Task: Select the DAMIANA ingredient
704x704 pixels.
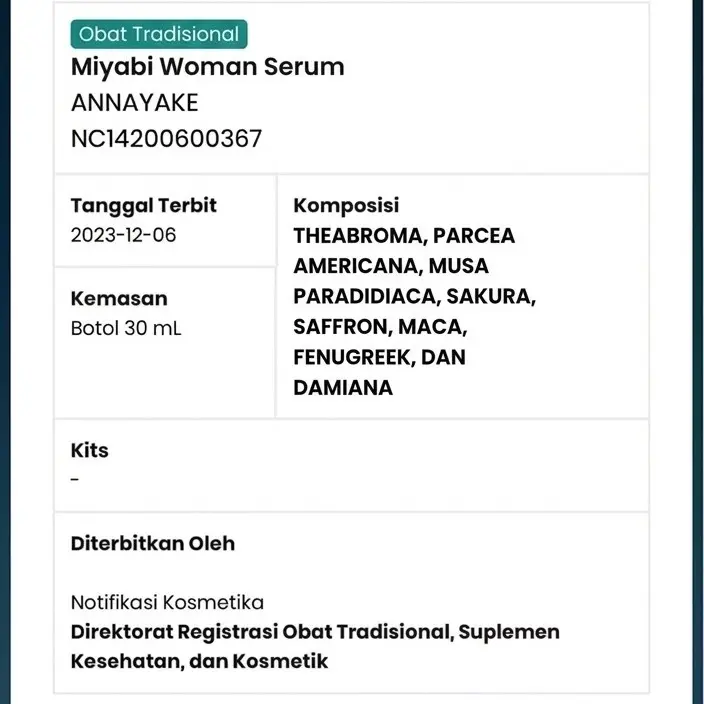Action: click(343, 387)
